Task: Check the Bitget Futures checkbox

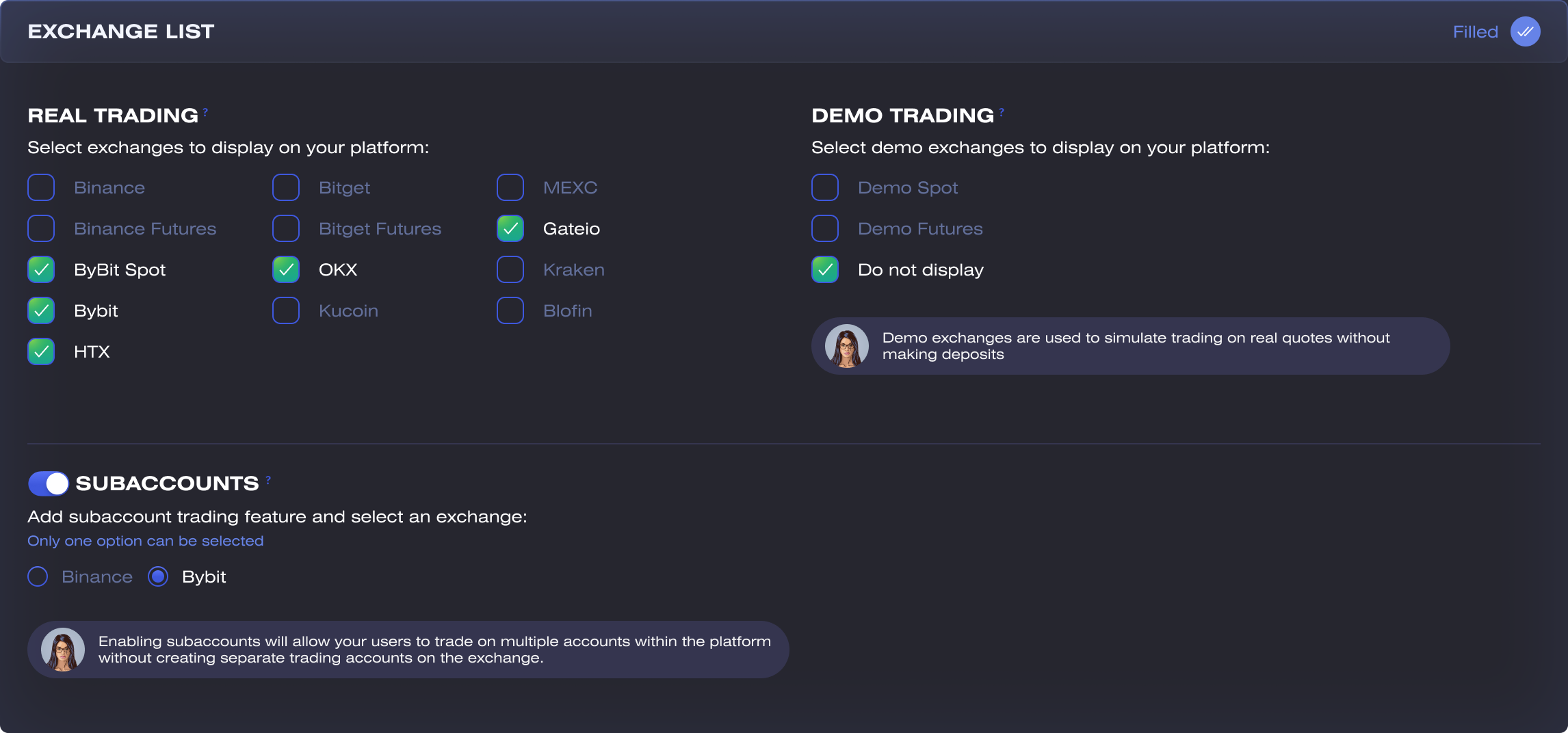Action: click(x=286, y=228)
